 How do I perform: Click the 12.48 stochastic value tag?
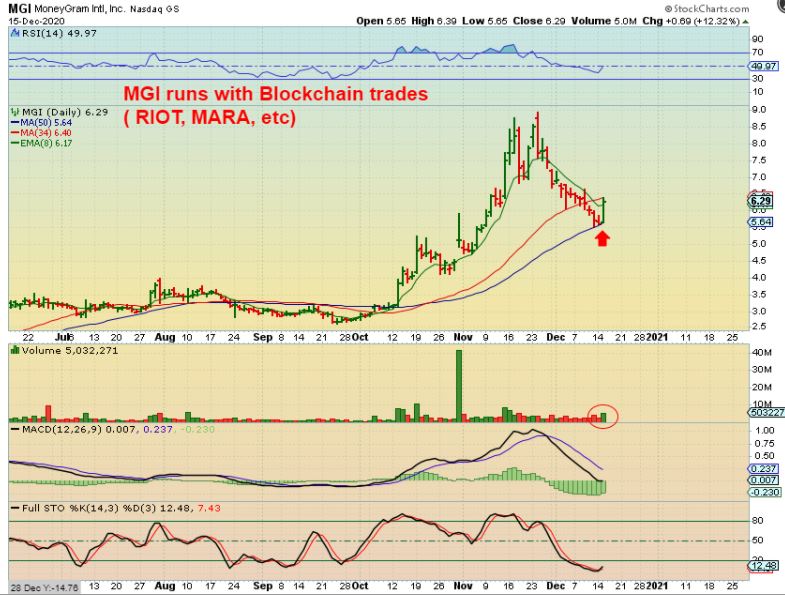click(763, 566)
